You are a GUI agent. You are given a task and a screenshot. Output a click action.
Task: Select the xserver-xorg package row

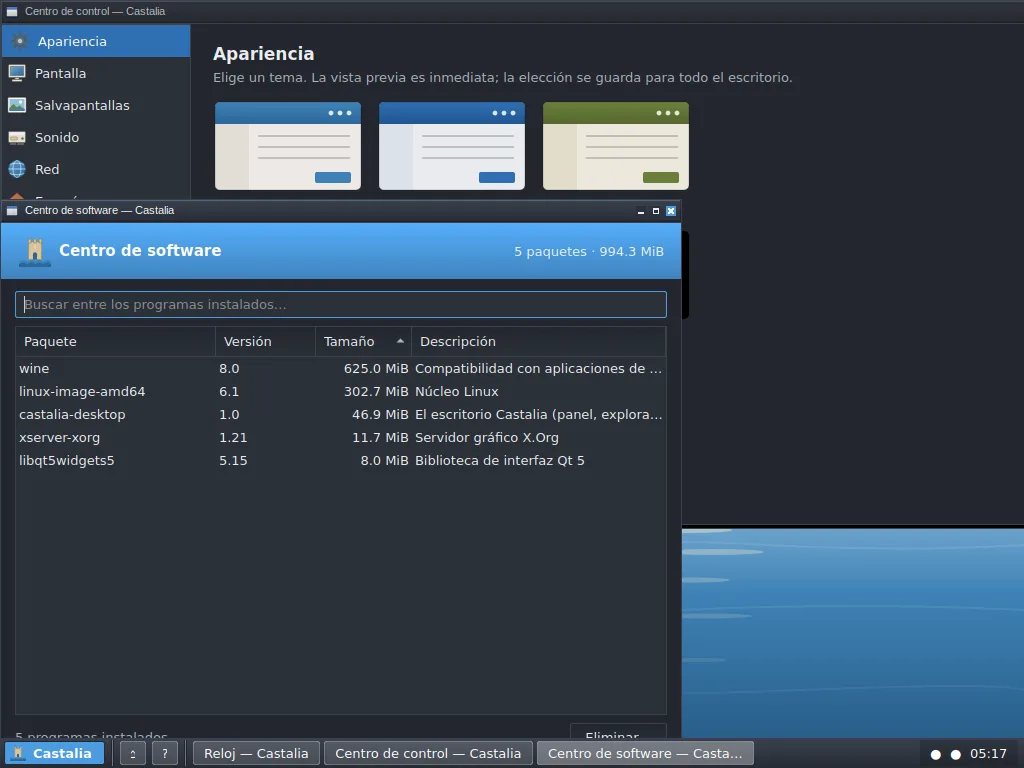click(x=341, y=438)
